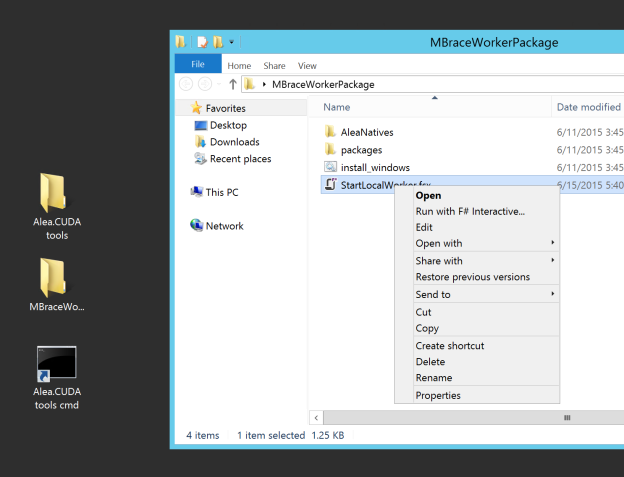Click the packages folder icon
This screenshot has width=624, height=477.
tap(330, 149)
